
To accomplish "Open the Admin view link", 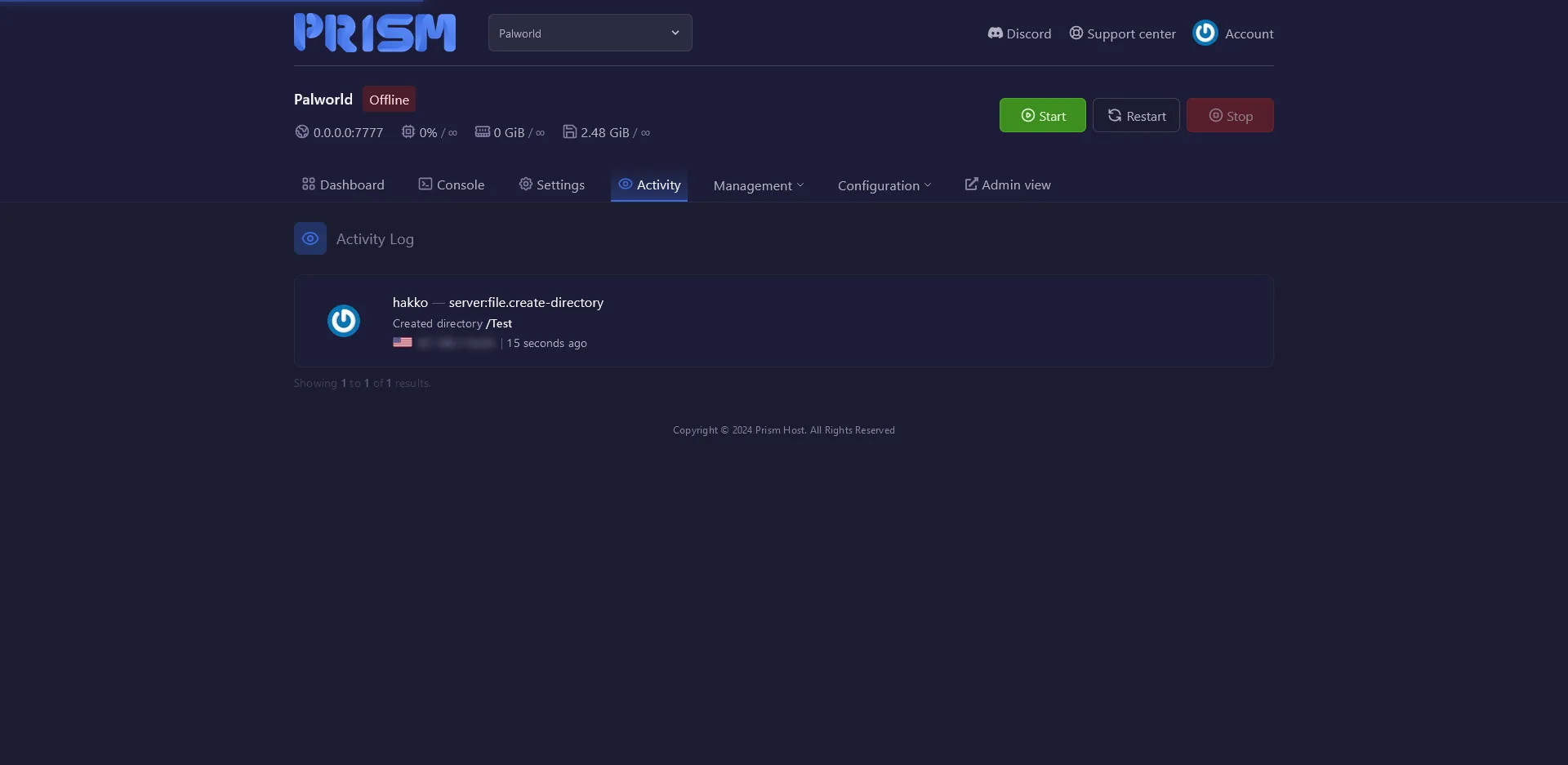I will 1008,185.
